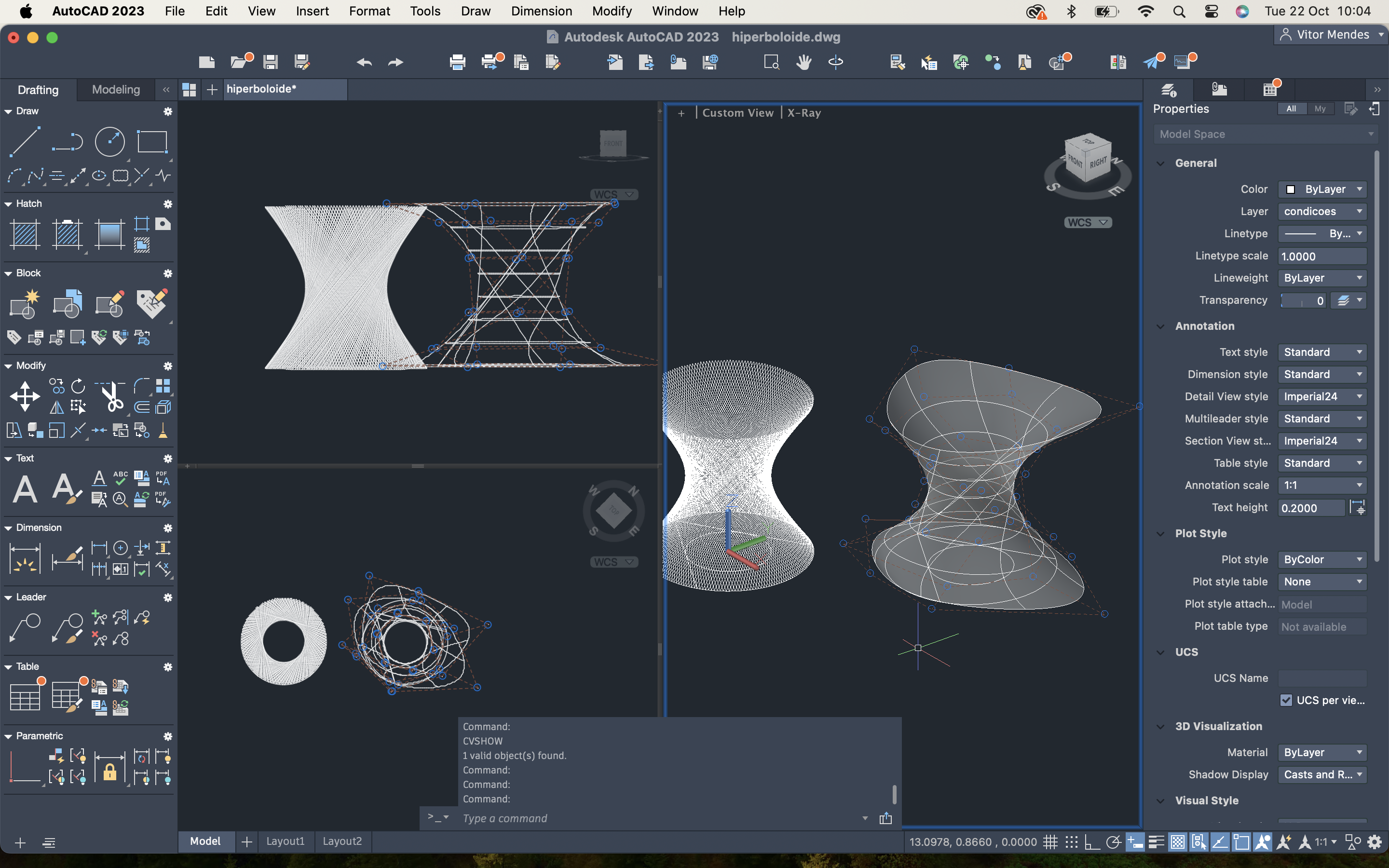Click the All filter button in Properties
Screen dimensions: 1389x868
click(x=1291, y=108)
